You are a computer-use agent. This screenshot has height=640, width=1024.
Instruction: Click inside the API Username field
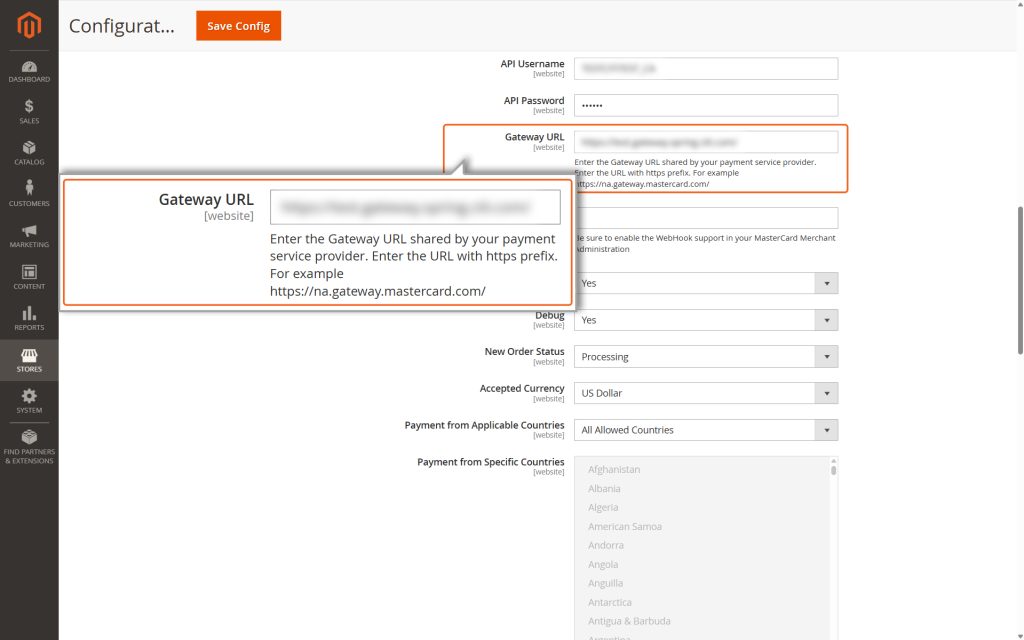point(707,68)
